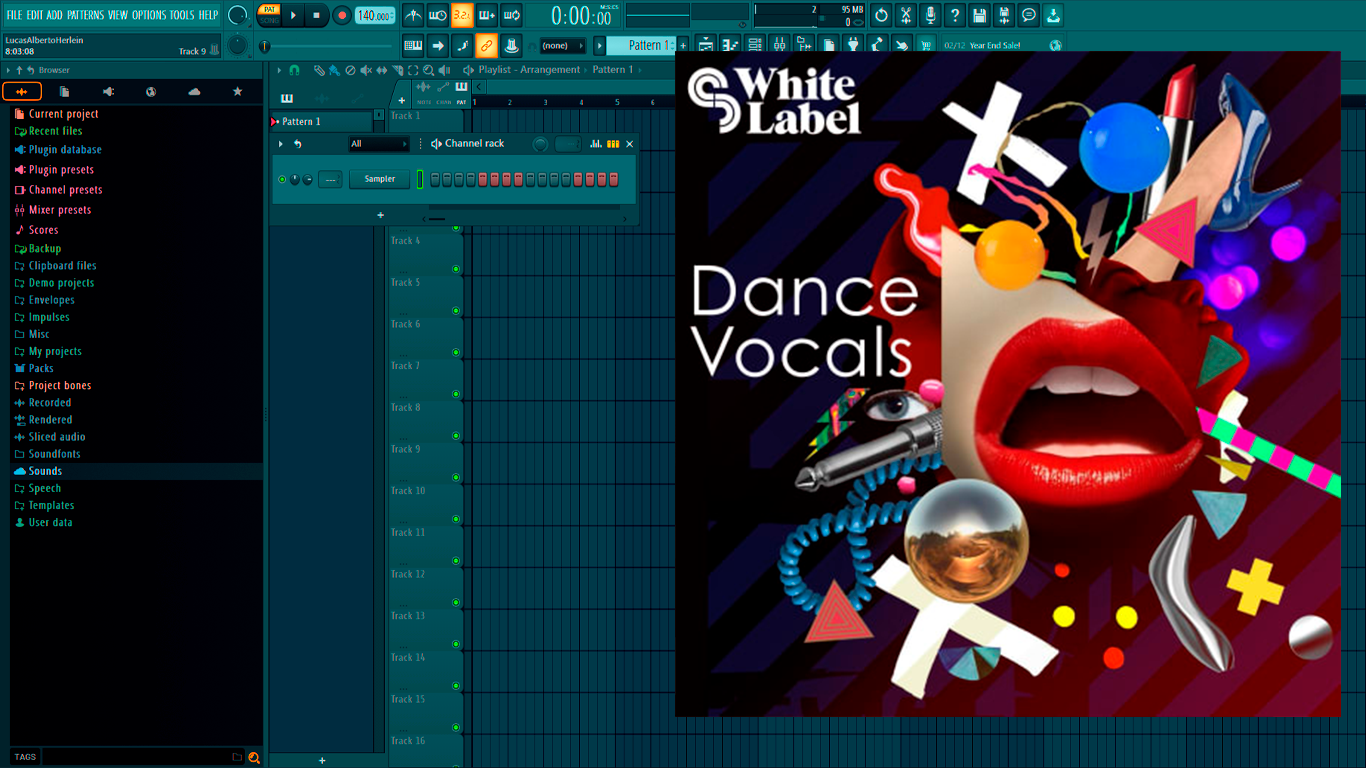Adjust the master volume knob
Screen dimensions: 1366x768
[x=238, y=15]
